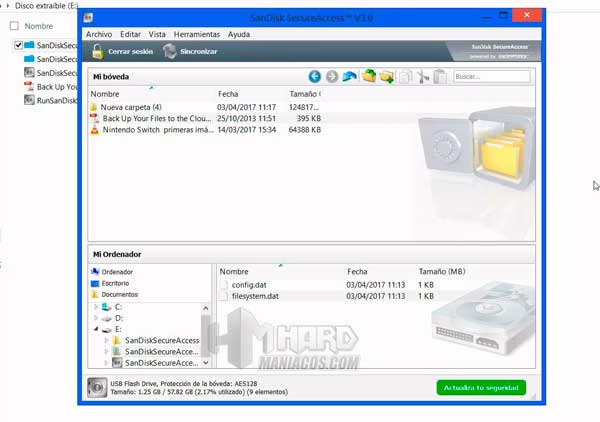The height and width of the screenshot is (422, 600).
Task: Collapse the E: drive node
Action: tap(96, 329)
